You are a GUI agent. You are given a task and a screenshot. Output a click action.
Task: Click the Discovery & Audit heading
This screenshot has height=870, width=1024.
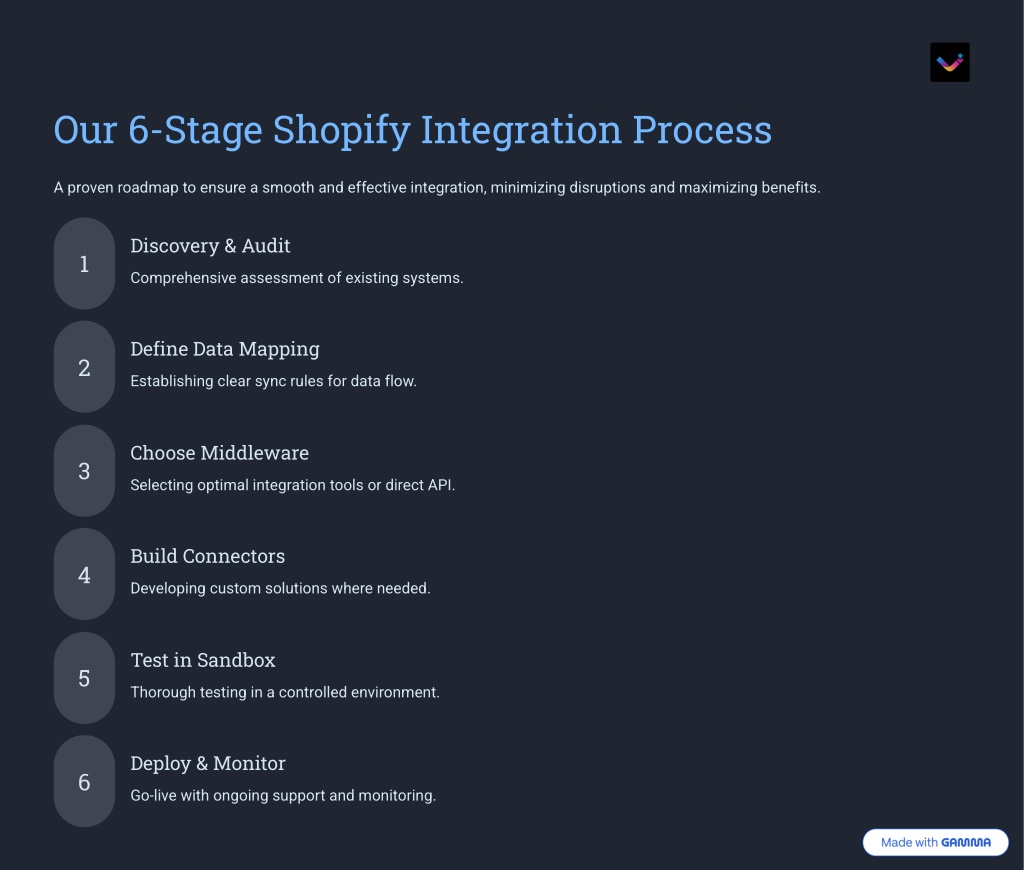click(x=210, y=246)
